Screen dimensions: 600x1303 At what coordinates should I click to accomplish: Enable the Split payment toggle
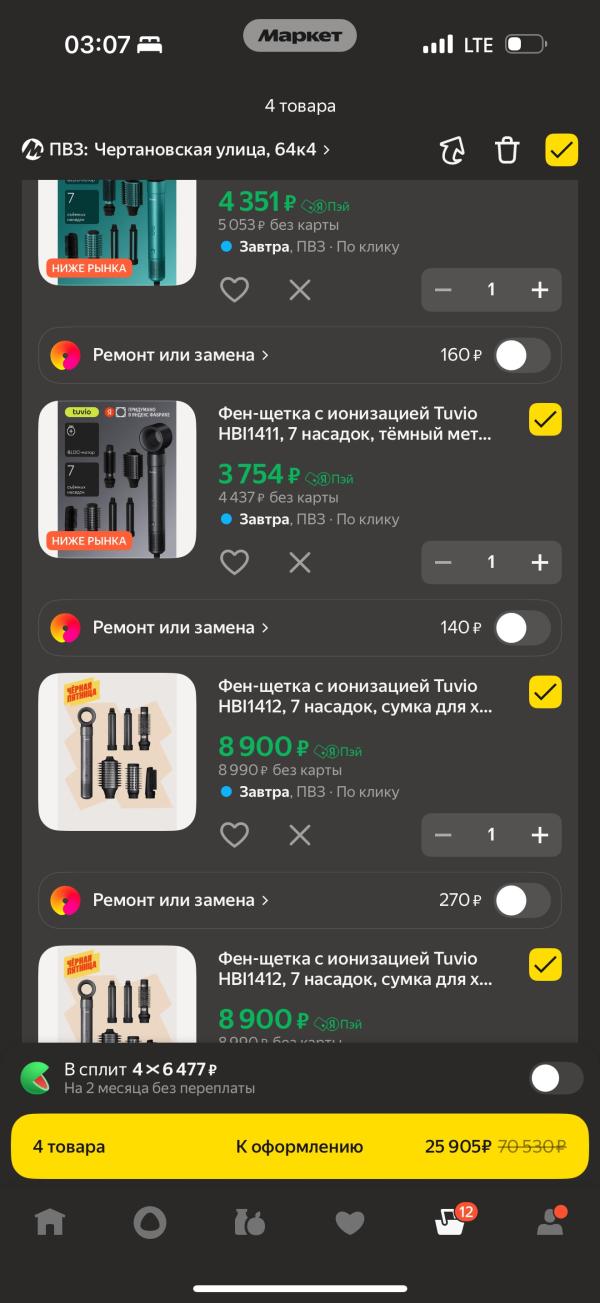click(556, 1078)
